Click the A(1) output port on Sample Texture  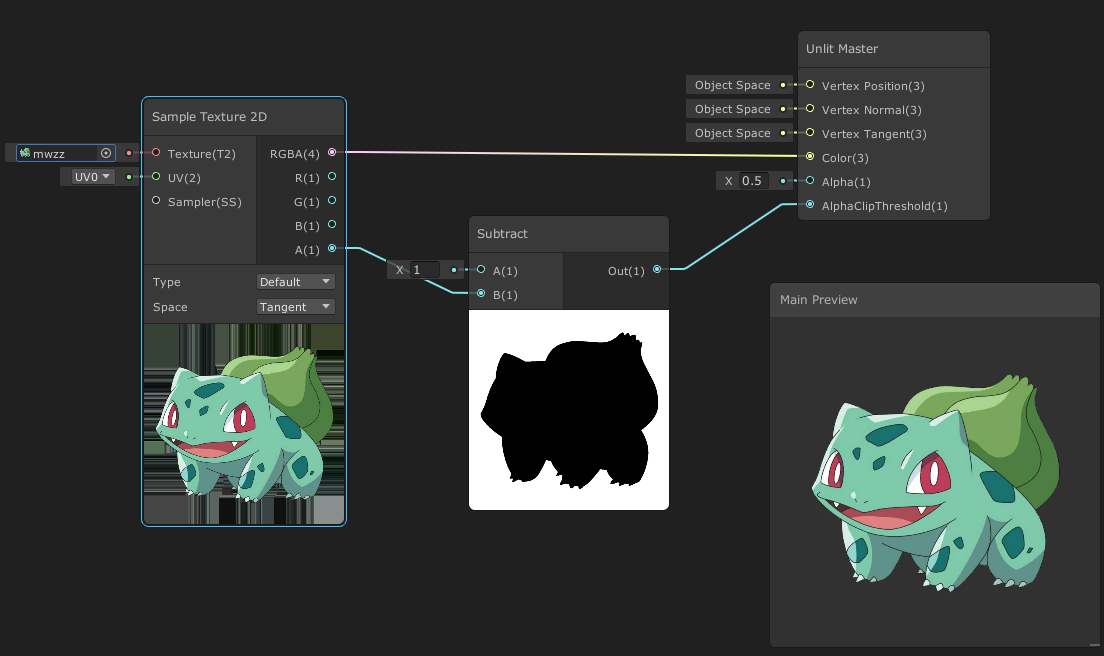[x=332, y=248]
